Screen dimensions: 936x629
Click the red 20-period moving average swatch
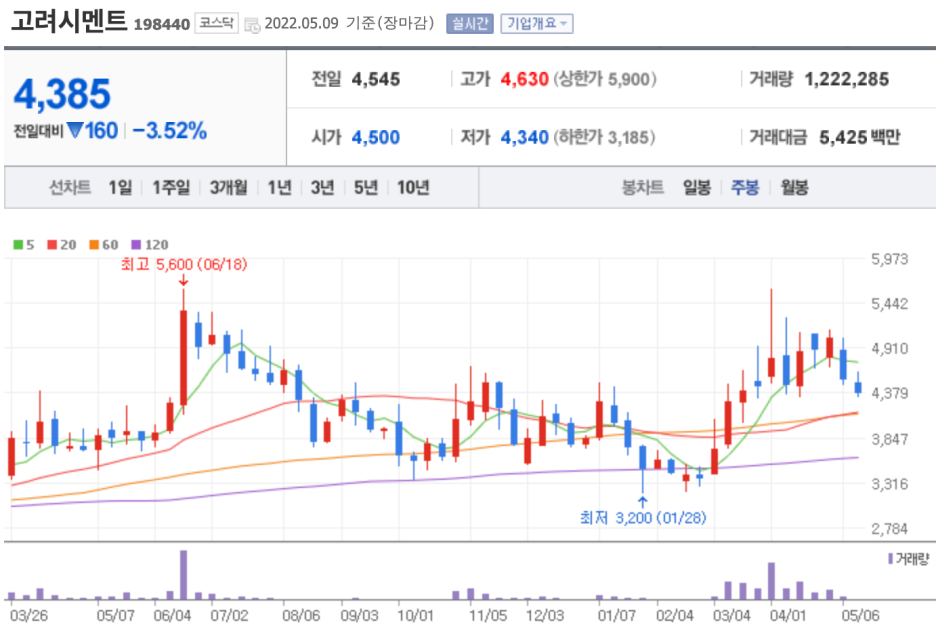(52, 245)
